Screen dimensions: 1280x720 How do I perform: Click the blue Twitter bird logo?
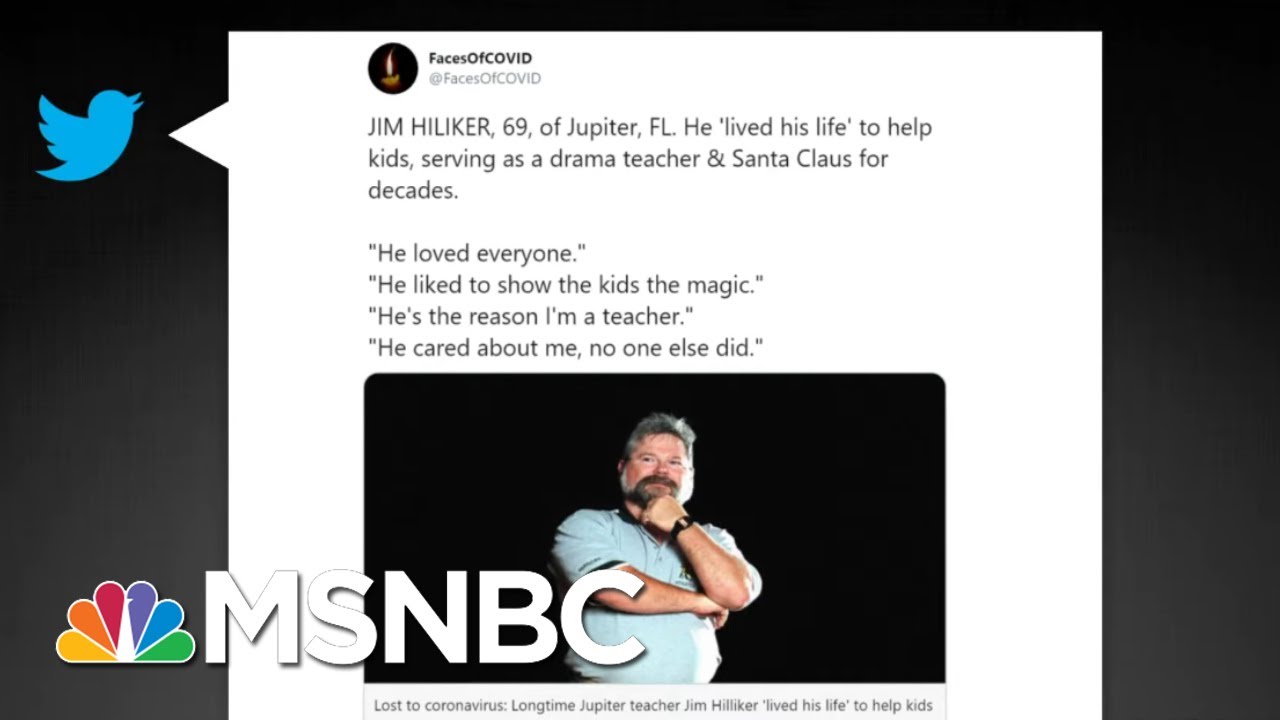coord(89,136)
